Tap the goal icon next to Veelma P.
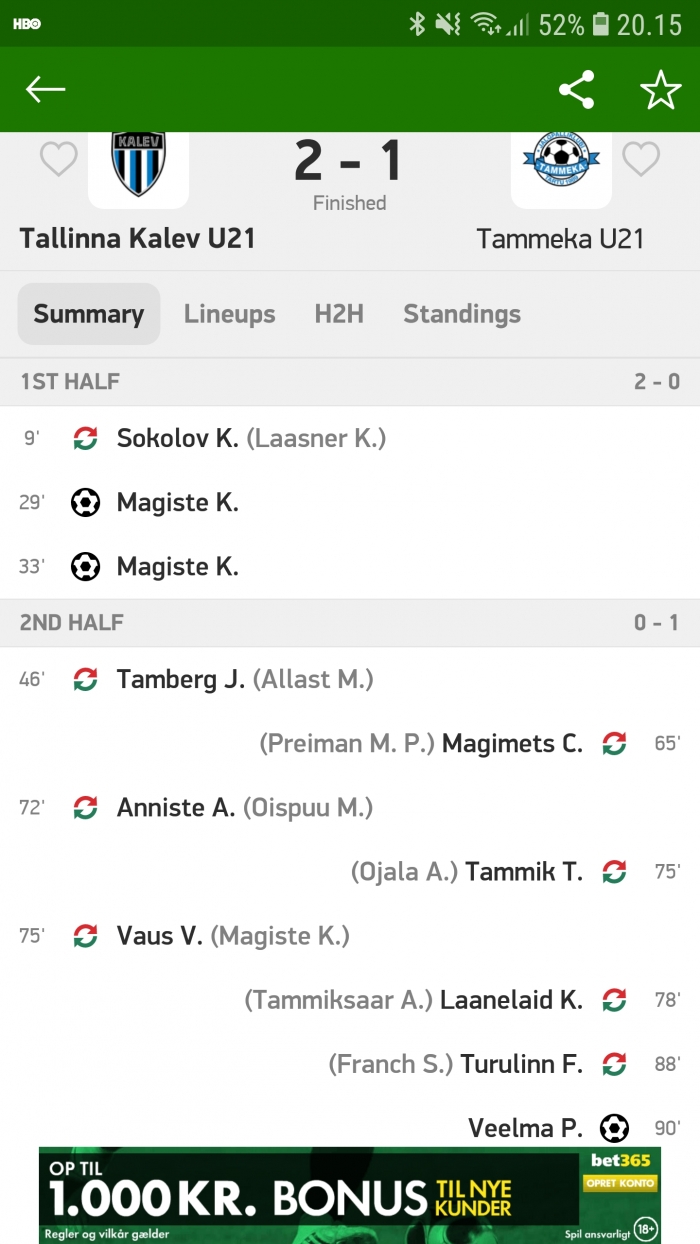The height and width of the screenshot is (1244, 700). [614, 1128]
